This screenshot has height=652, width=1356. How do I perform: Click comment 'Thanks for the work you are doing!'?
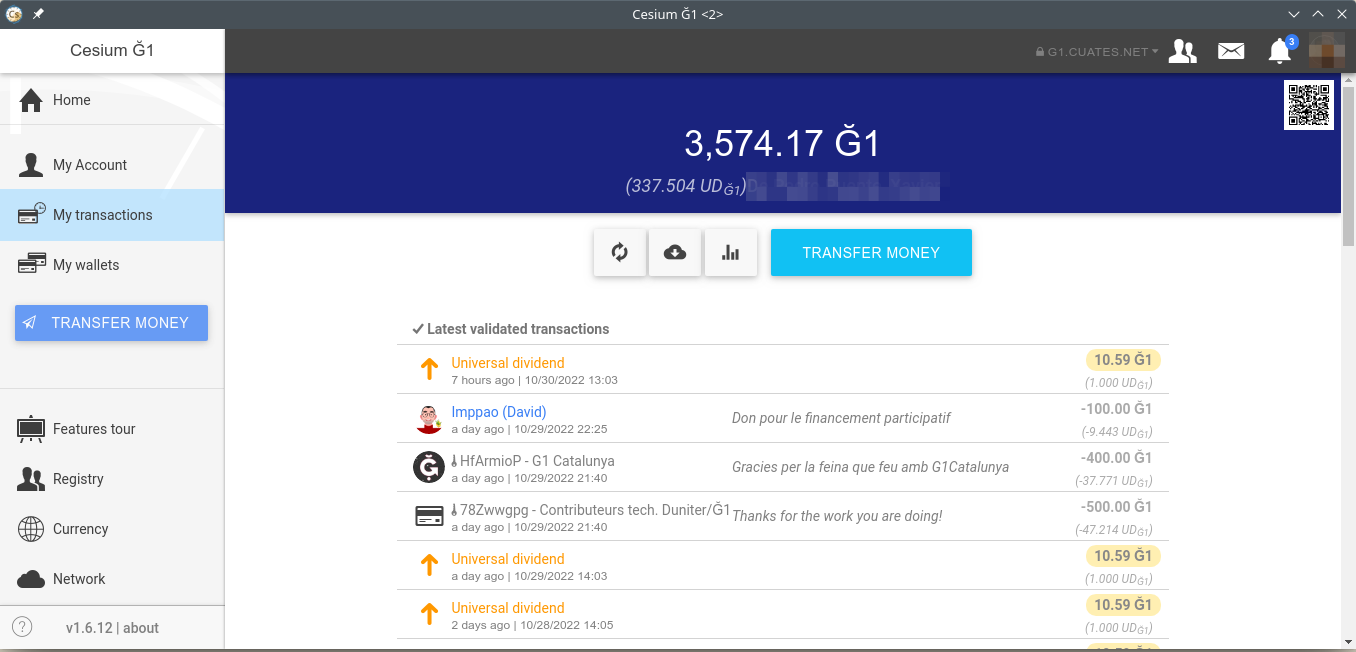(x=837, y=516)
